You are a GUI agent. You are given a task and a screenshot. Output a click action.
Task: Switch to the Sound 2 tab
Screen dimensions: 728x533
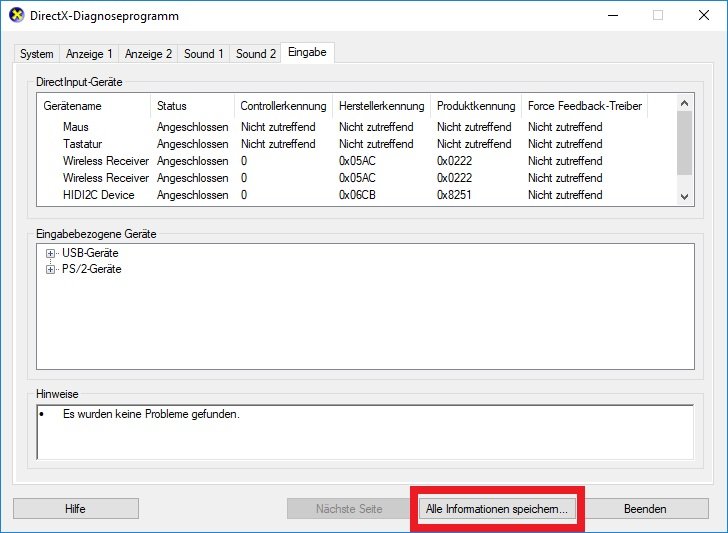tap(255, 53)
